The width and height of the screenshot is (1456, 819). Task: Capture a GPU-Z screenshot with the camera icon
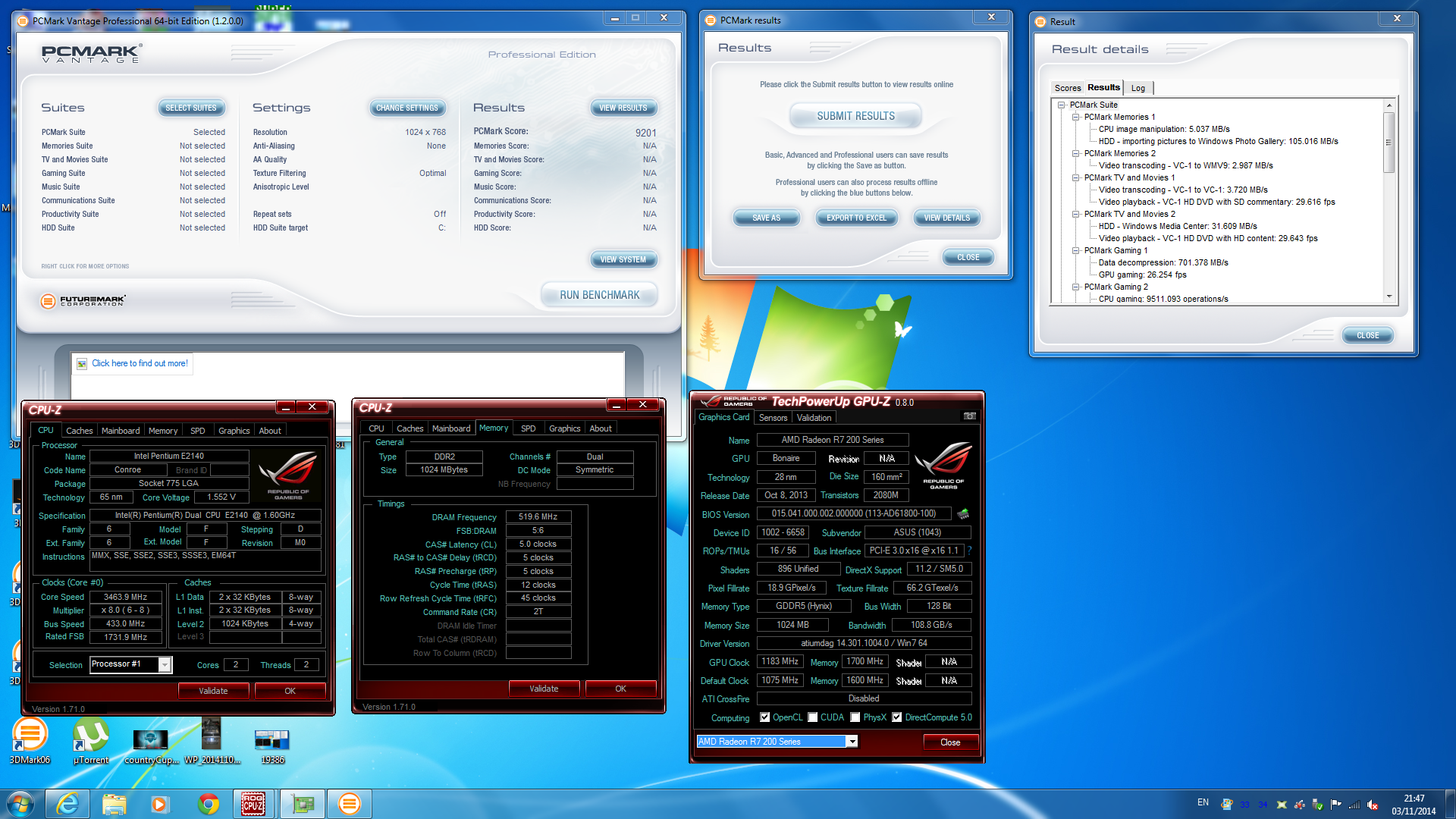(x=969, y=416)
